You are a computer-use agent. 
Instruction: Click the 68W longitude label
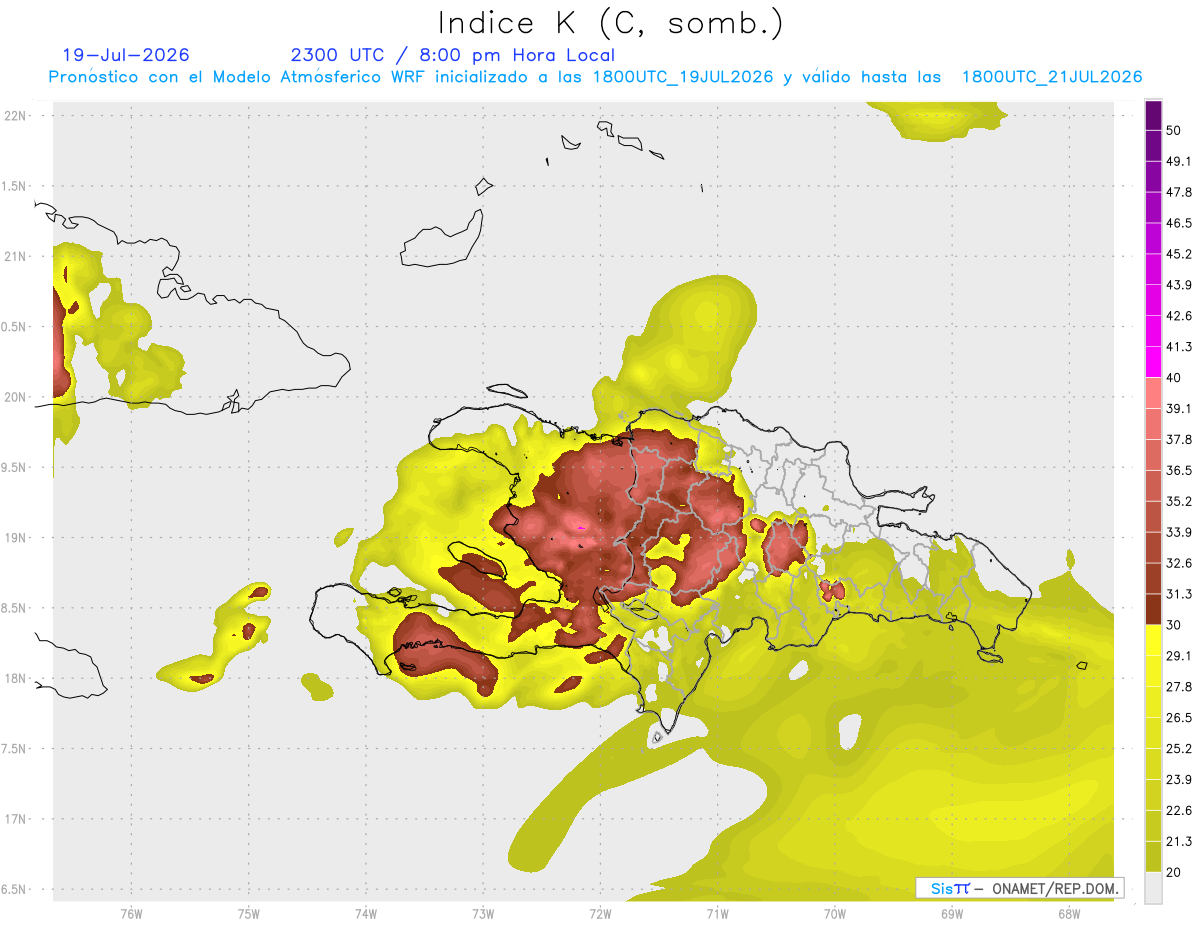click(1069, 913)
